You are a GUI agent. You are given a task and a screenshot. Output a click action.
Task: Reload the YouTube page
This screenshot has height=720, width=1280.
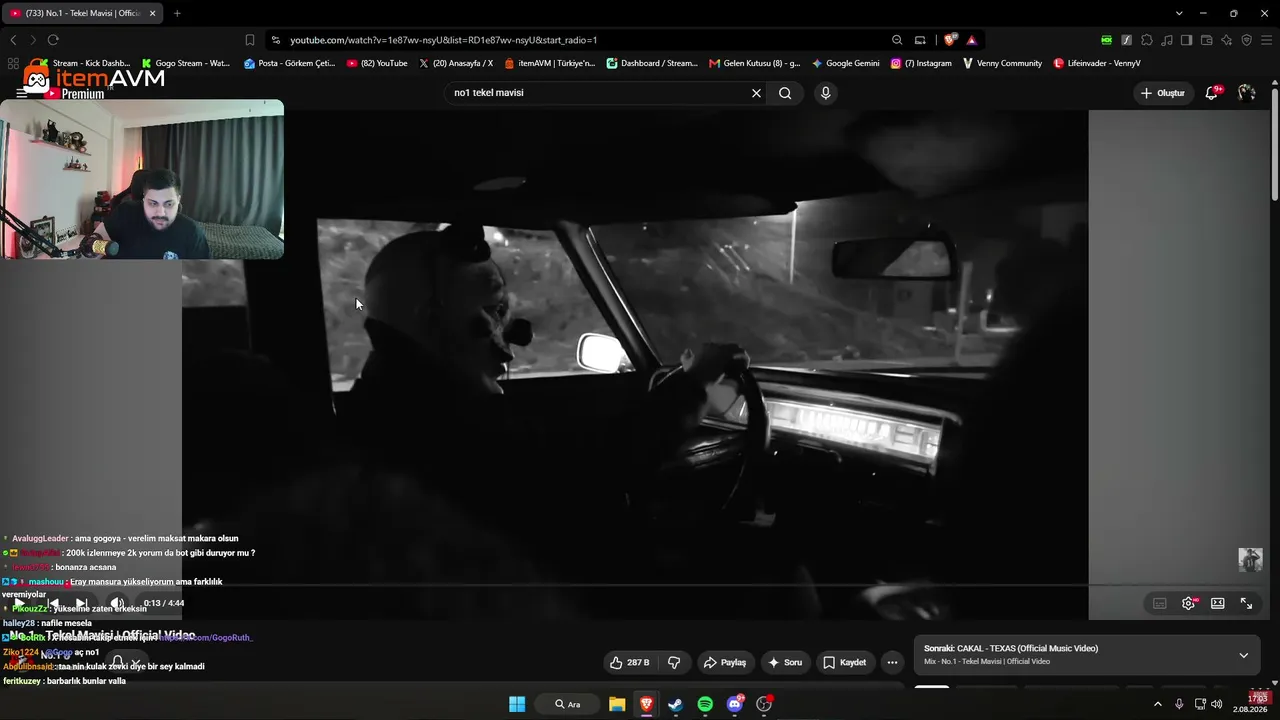[53, 40]
